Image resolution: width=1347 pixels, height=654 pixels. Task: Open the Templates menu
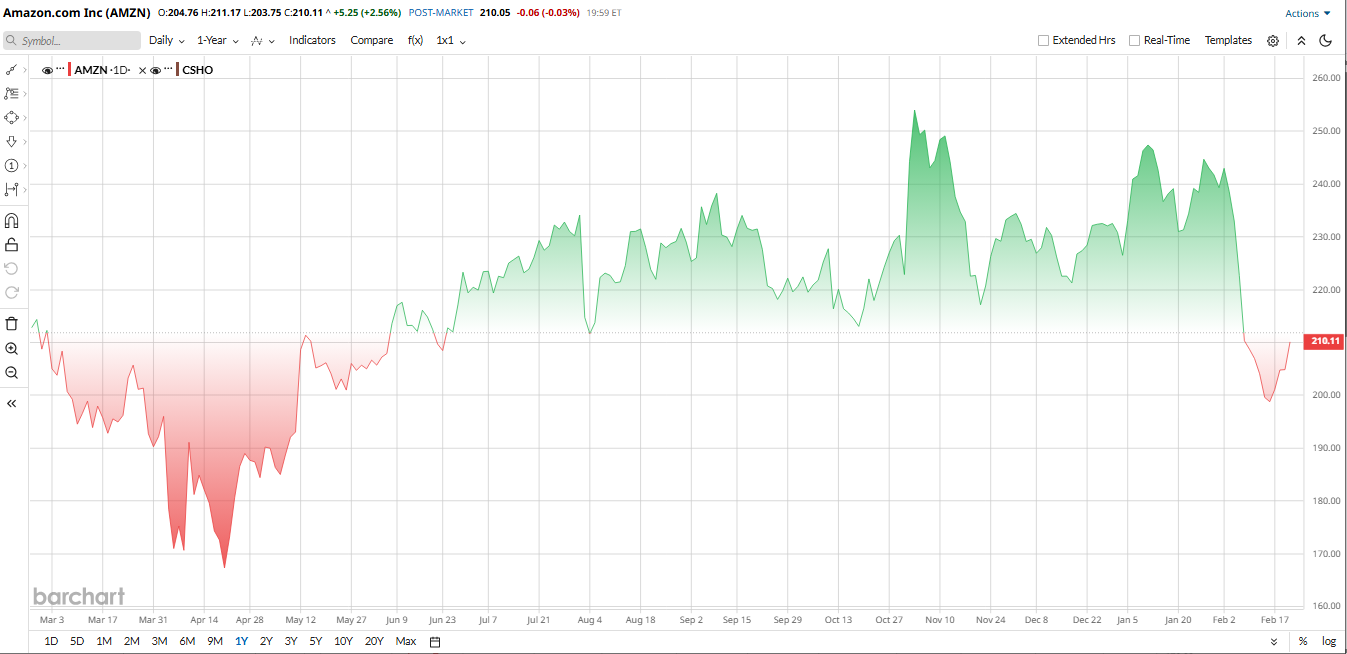[1228, 41]
